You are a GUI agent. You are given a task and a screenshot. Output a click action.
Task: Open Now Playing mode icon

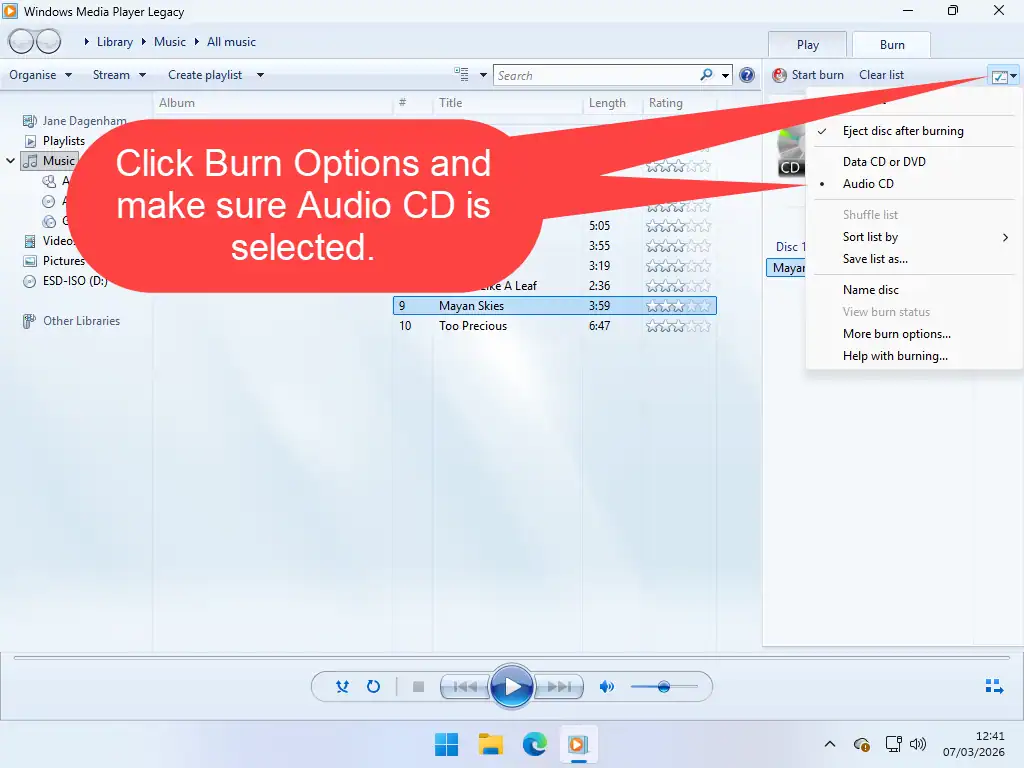pos(994,686)
